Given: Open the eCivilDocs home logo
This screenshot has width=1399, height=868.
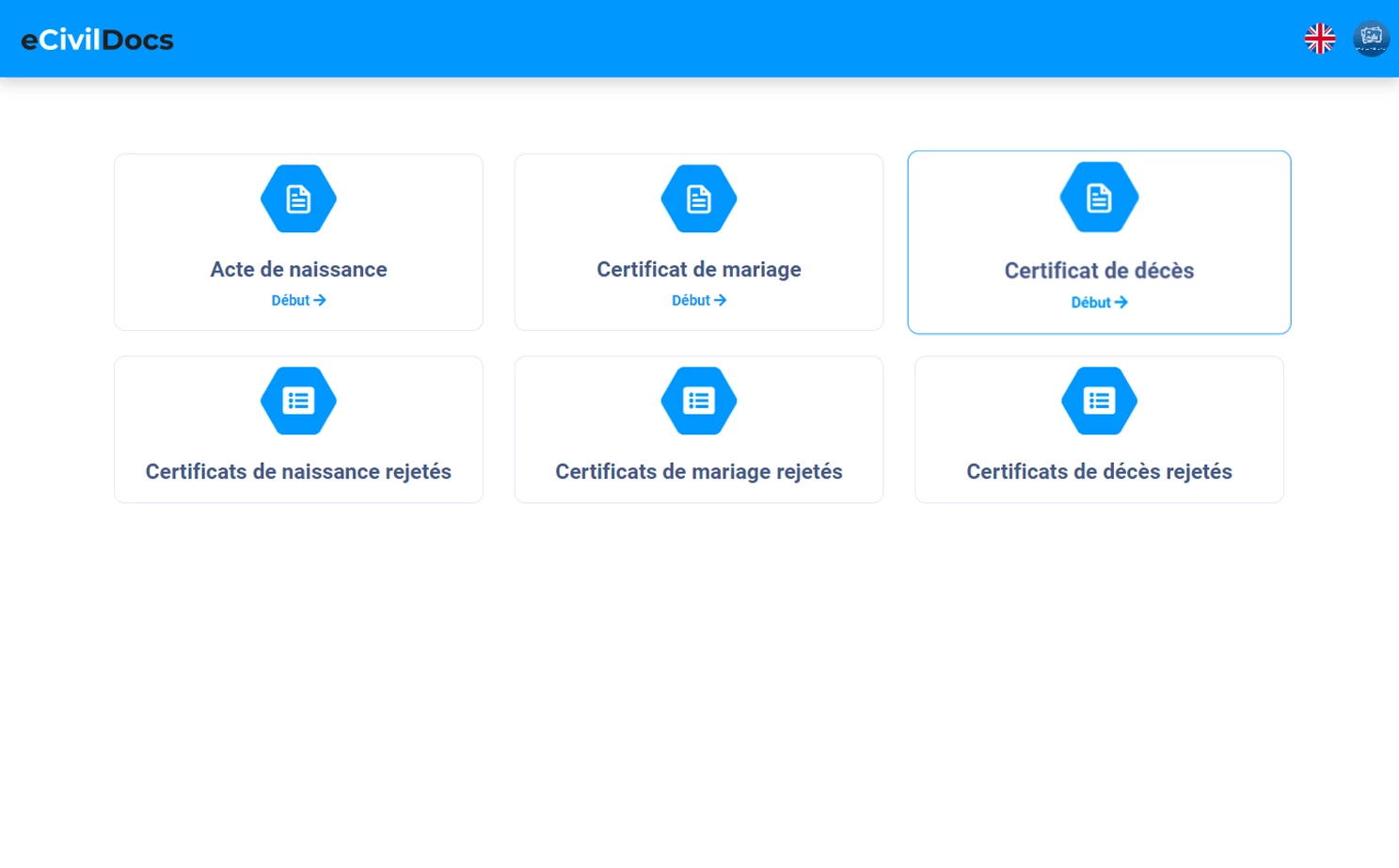Looking at the screenshot, I should click(x=97, y=39).
